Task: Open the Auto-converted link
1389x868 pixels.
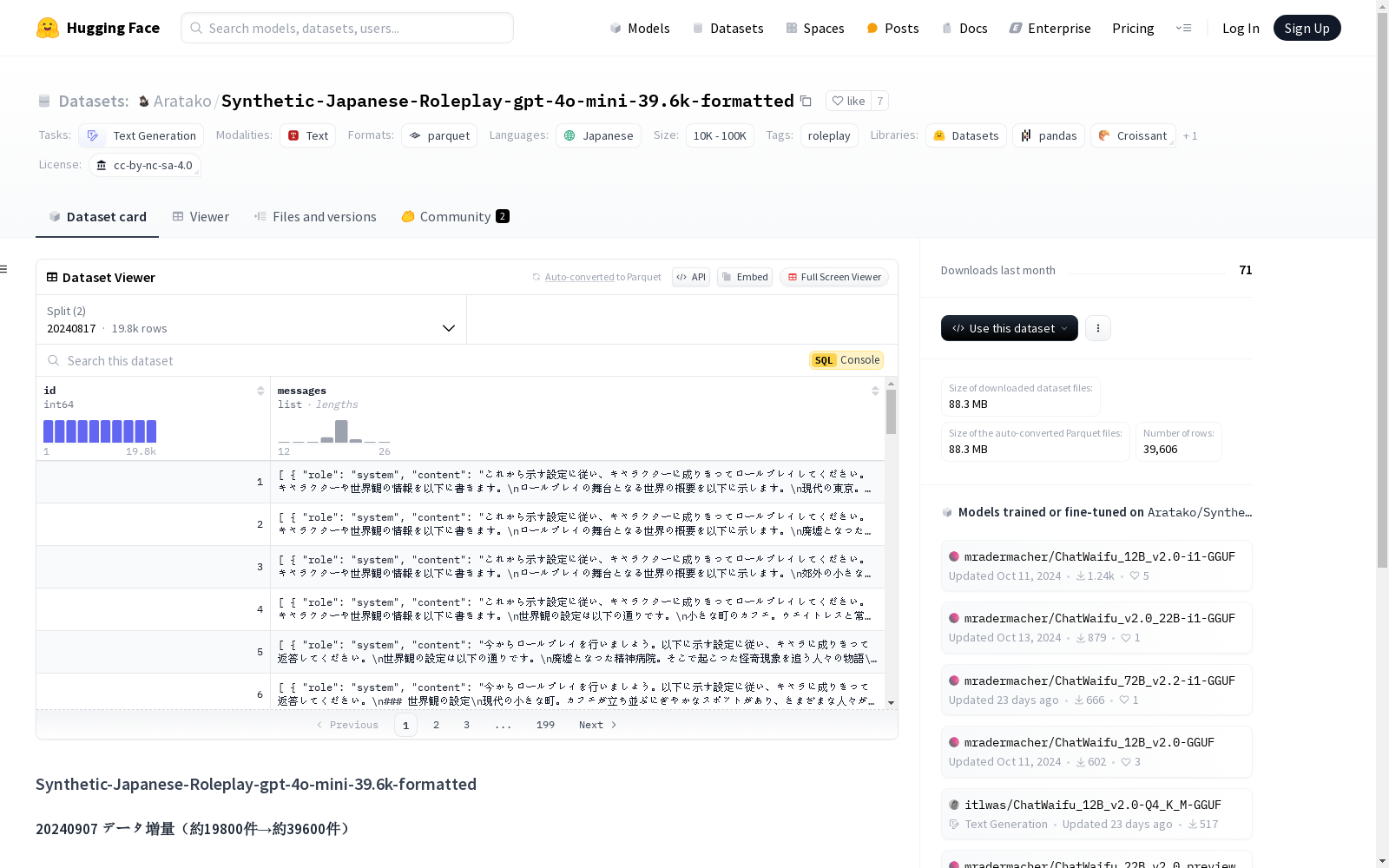Action: pos(579,277)
